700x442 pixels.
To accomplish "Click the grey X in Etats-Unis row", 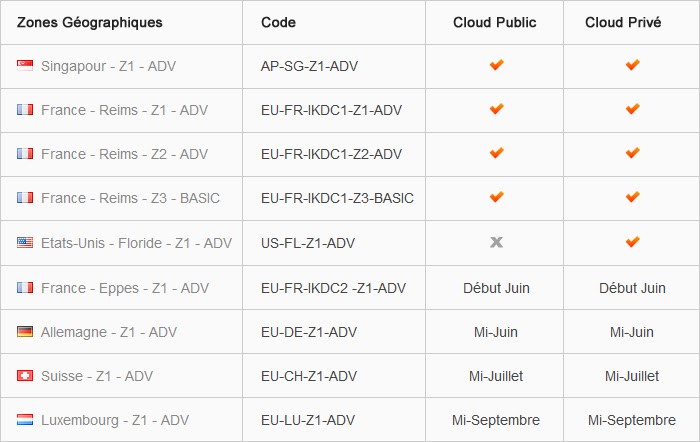I will [x=496, y=242].
